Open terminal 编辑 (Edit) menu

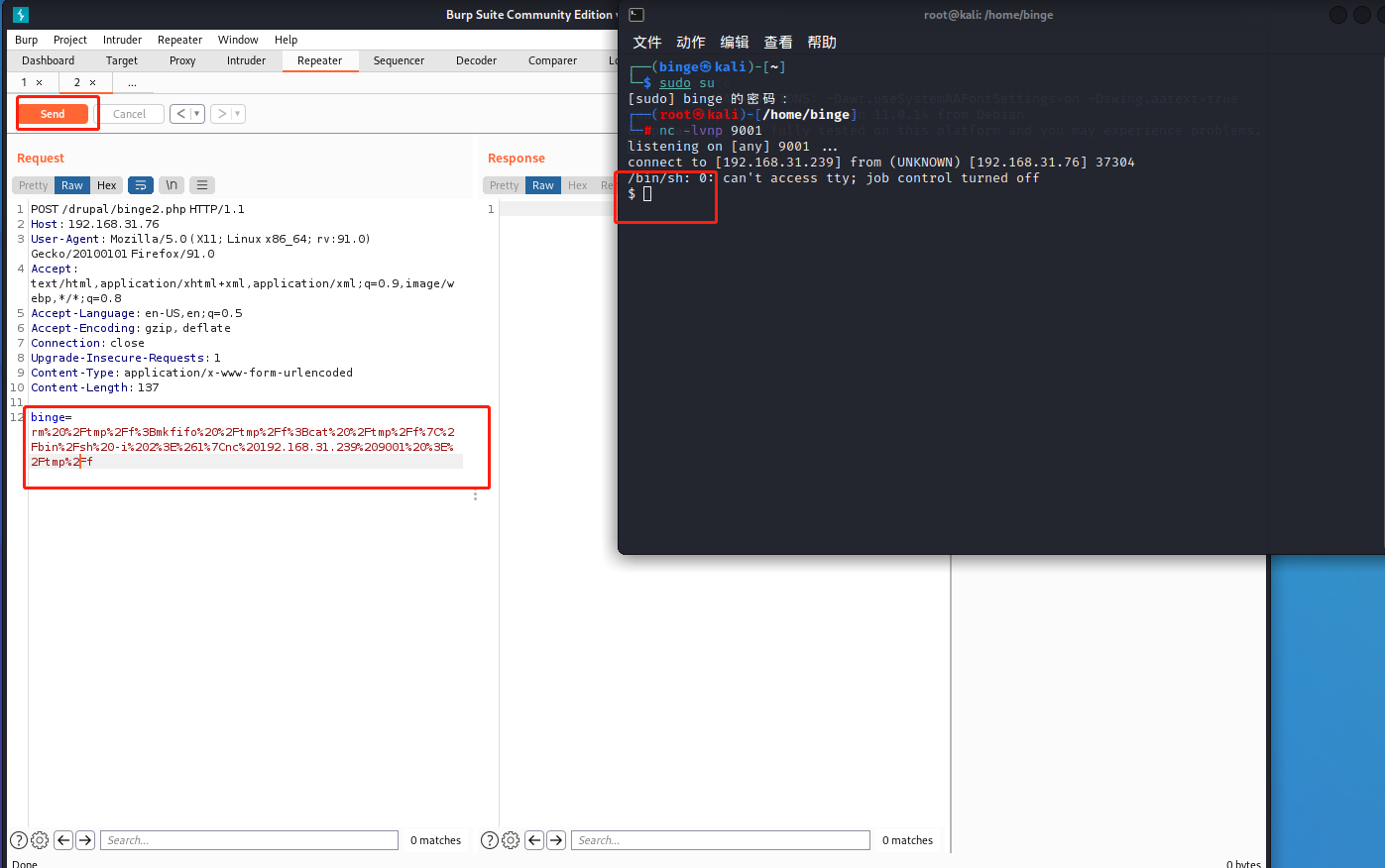735,42
